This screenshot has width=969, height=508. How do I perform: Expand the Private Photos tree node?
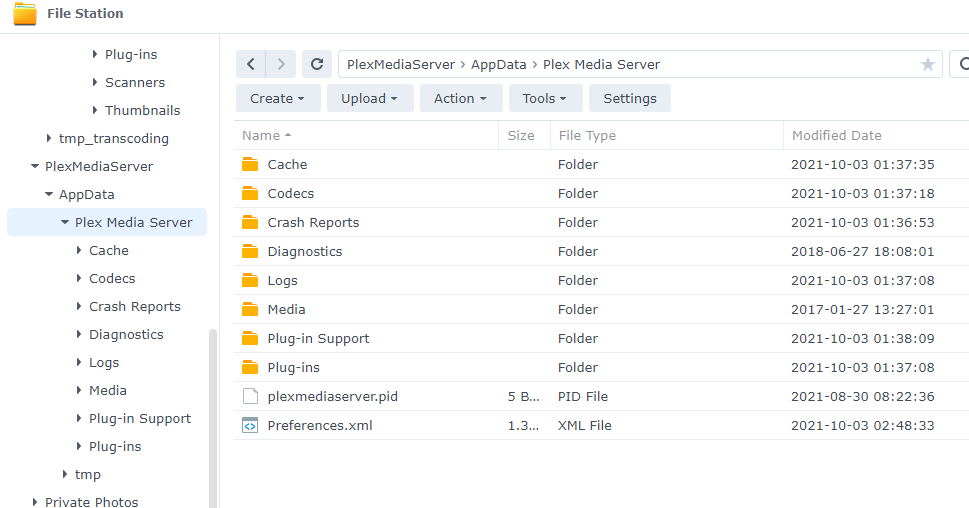[x=35, y=502]
